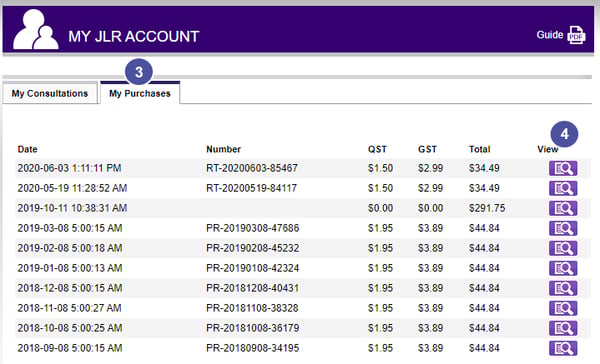The height and width of the screenshot is (364, 600).
Task: Click the GST column header
Action: (x=427, y=149)
